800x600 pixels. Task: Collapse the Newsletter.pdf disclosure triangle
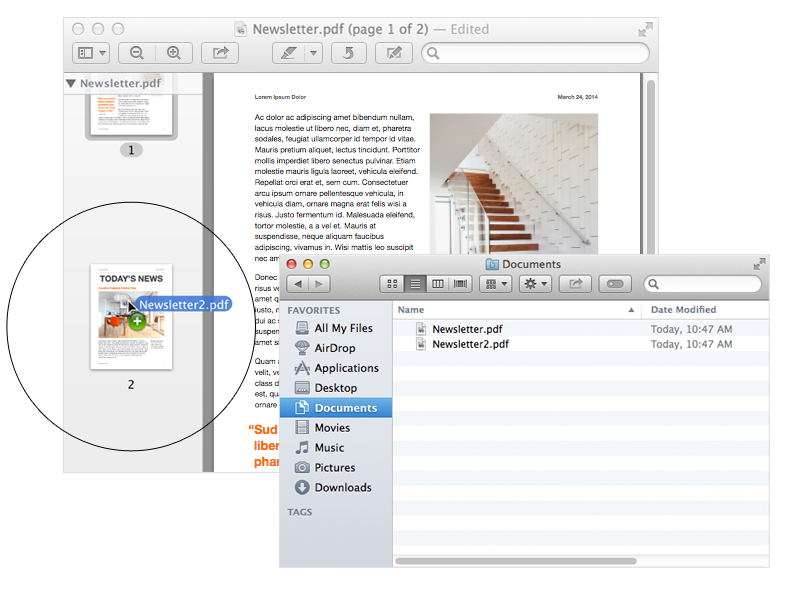[71, 84]
